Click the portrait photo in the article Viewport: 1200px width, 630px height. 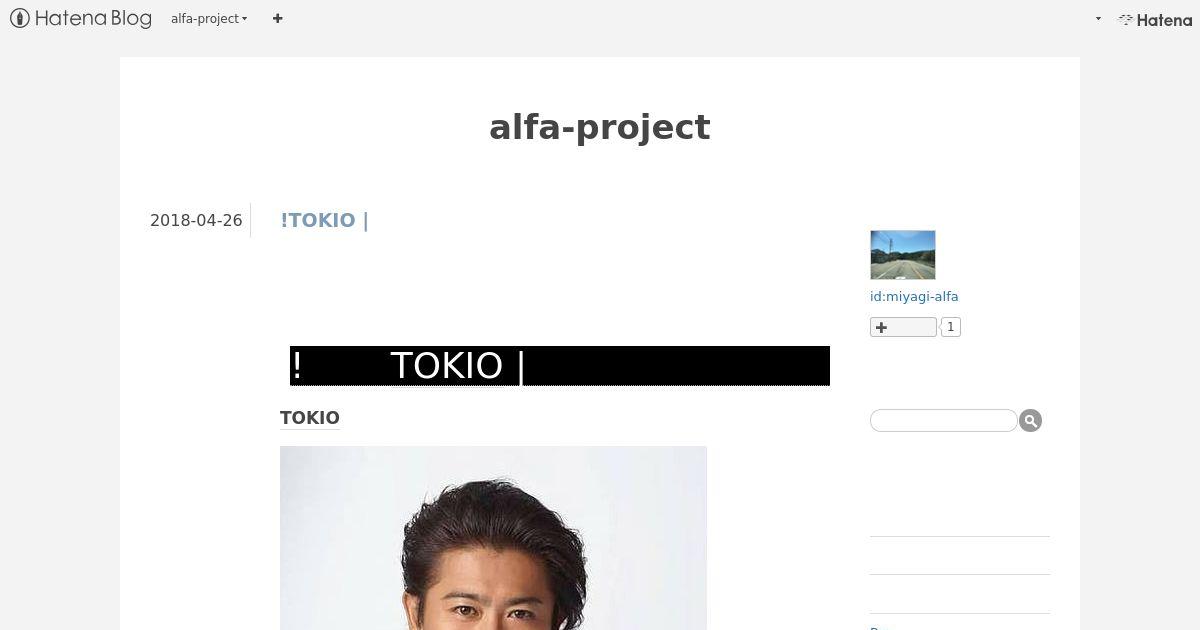[x=493, y=538]
